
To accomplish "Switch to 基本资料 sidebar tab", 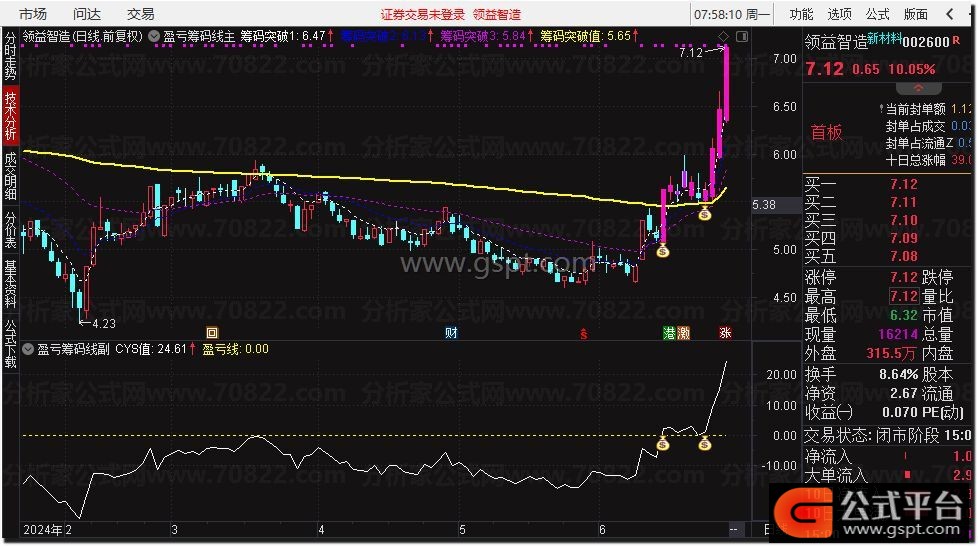I will tap(11, 284).
